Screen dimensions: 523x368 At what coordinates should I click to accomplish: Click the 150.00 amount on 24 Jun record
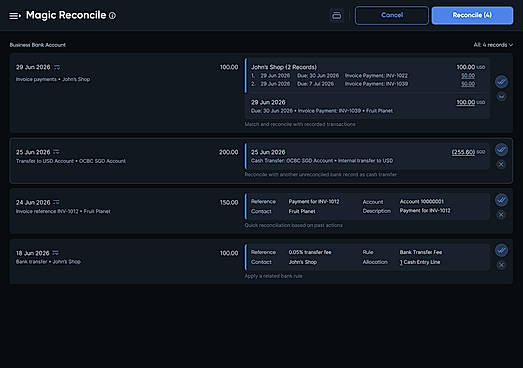229,203
